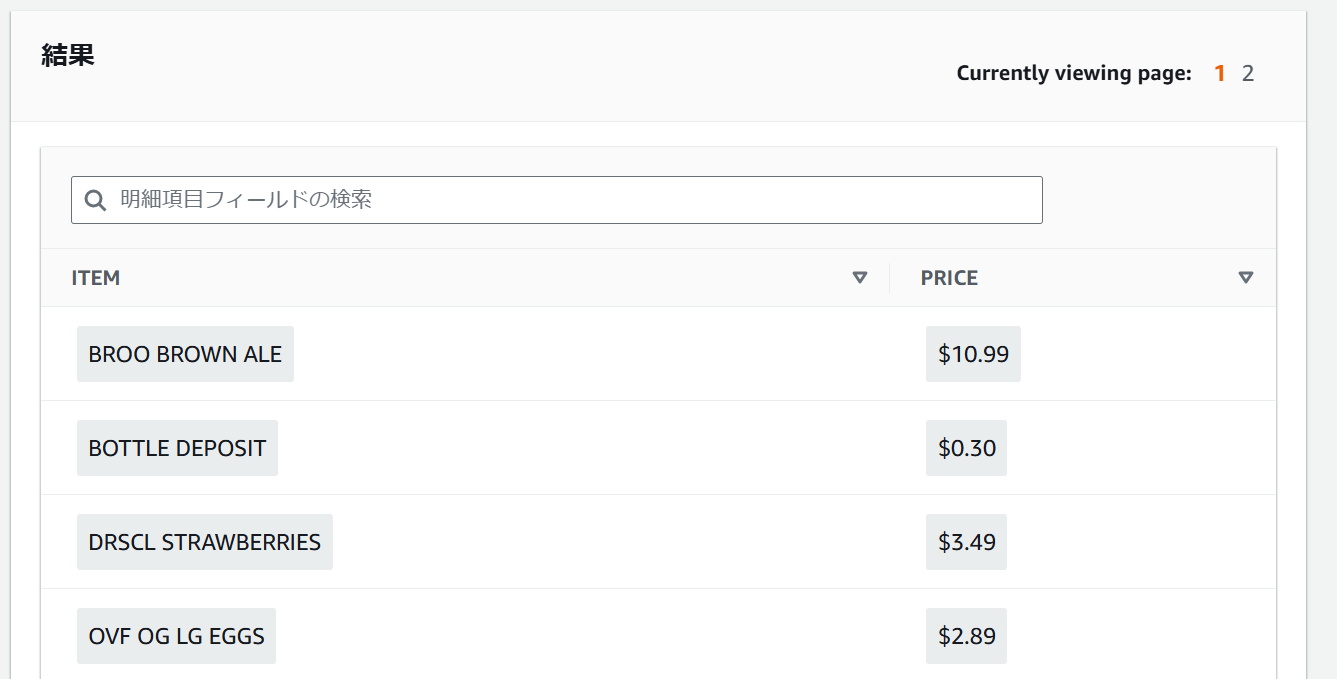This screenshot has height=679, width=1337.
Task: Click the $3.49 price value
Action: point(966,542)
